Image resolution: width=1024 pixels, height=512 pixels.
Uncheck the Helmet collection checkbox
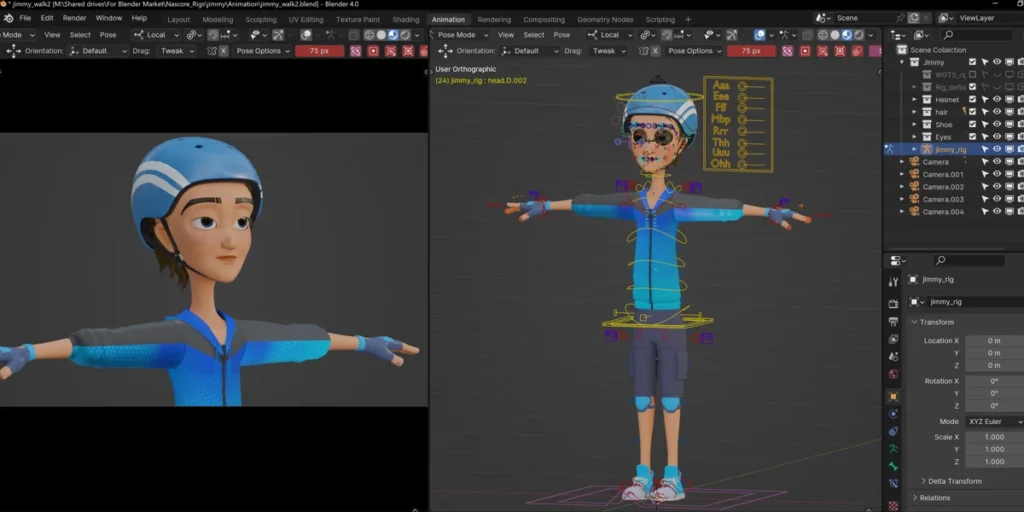[x=972, y=100]
